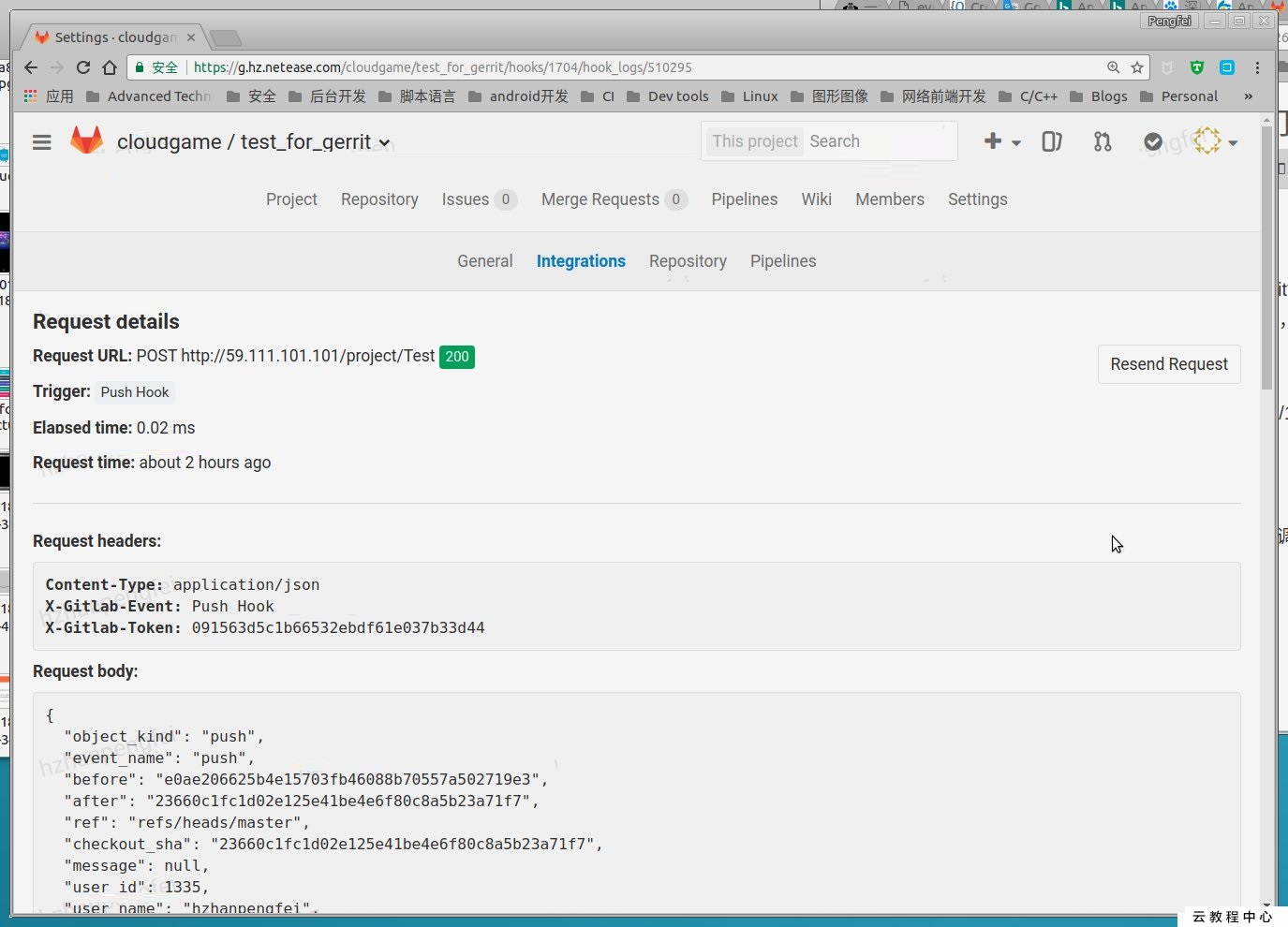Go to the Project tab
The height and width of the screenshot is (927, 1288).
click(291, 199)
